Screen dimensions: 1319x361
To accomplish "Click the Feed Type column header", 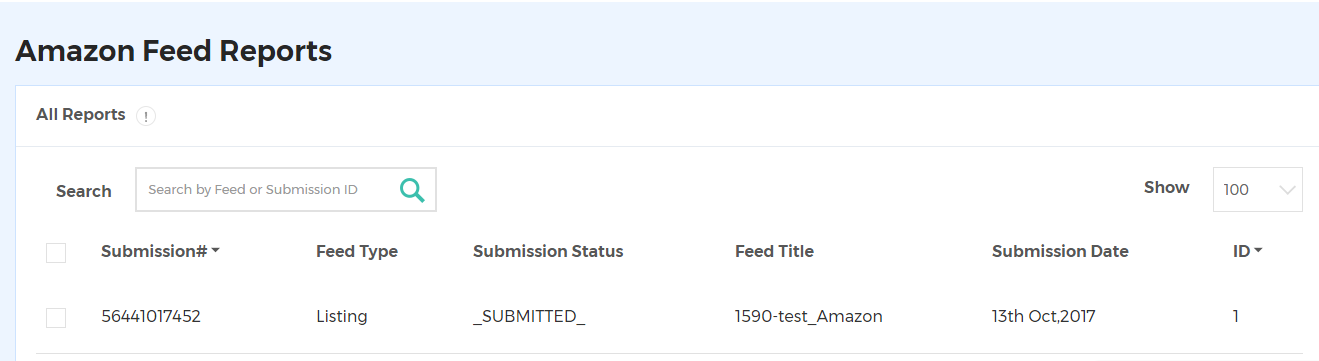I will pos(357,252).
